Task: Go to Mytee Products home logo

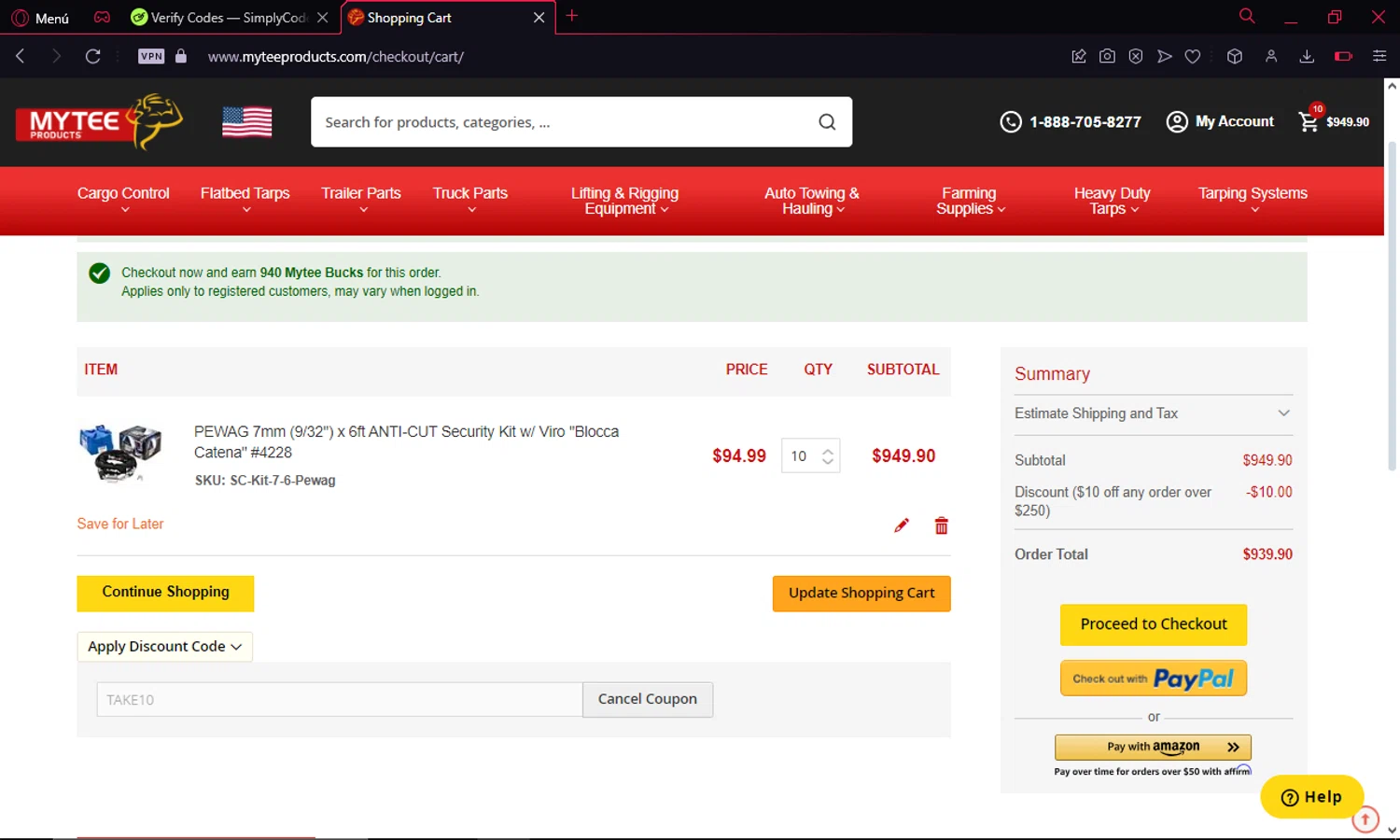Action: 99,122
